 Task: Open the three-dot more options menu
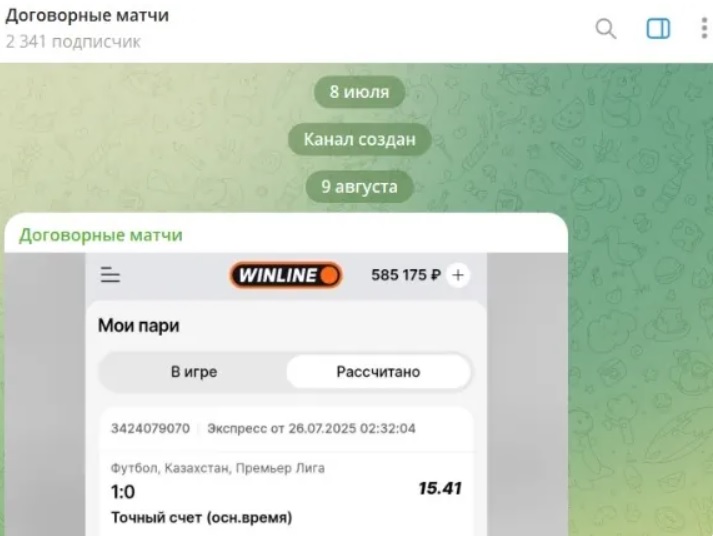(x=705, y=28)
